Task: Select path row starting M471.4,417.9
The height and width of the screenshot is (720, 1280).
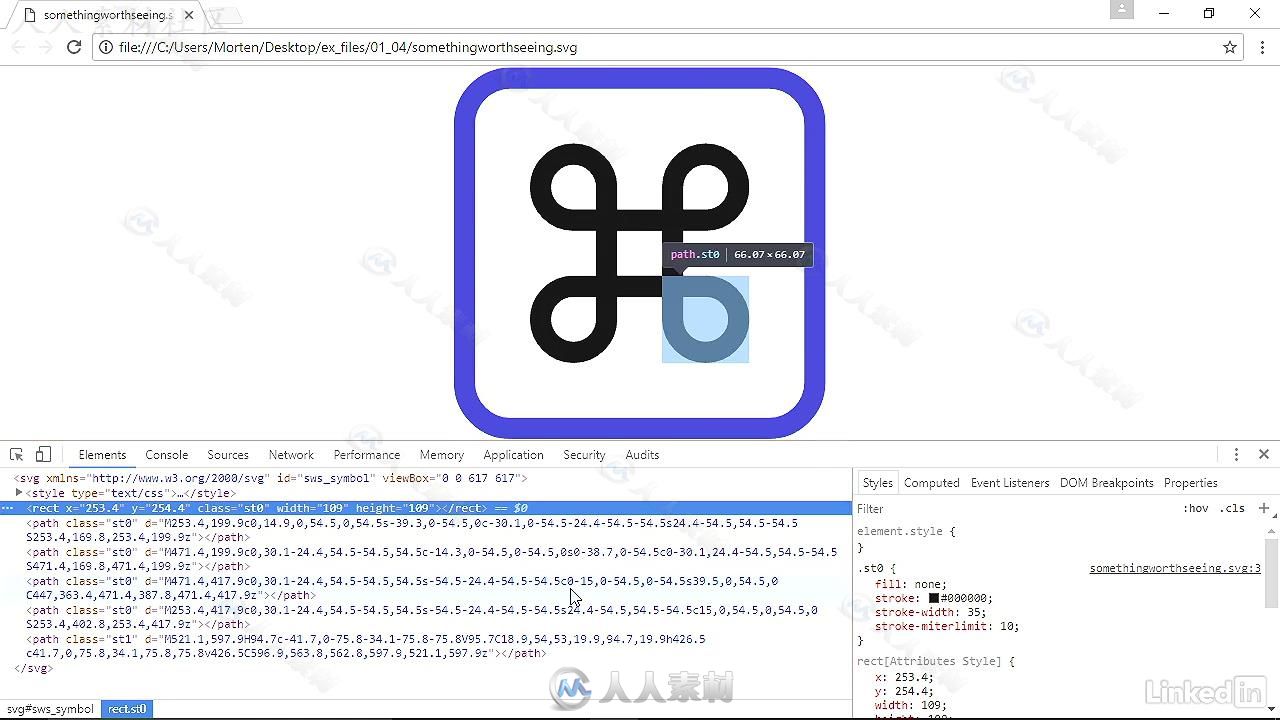Action: 426,588
